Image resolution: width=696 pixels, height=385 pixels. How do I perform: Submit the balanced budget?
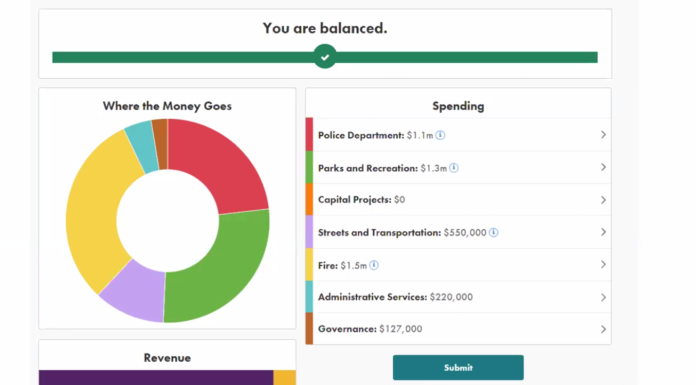[x=458, y=368]
